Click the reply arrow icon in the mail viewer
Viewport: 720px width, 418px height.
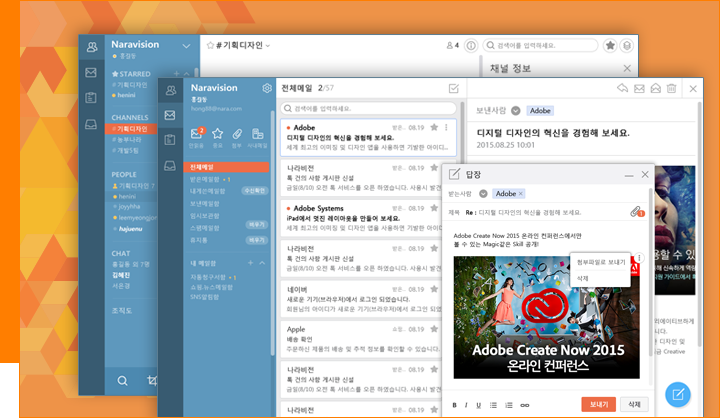coord(622,88)
